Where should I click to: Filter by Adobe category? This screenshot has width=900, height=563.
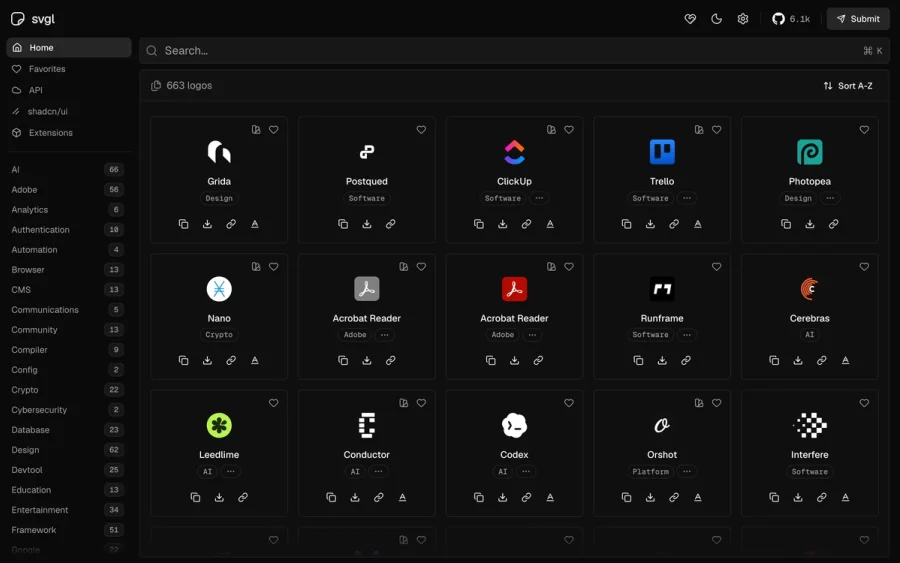68,189
